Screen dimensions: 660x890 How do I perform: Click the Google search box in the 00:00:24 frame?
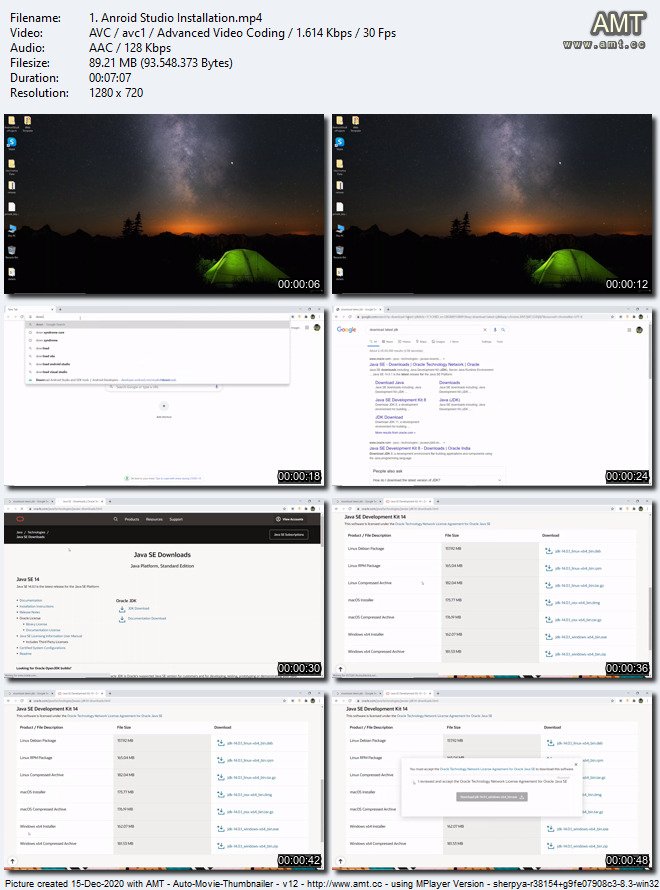click(x=437, y=329)
